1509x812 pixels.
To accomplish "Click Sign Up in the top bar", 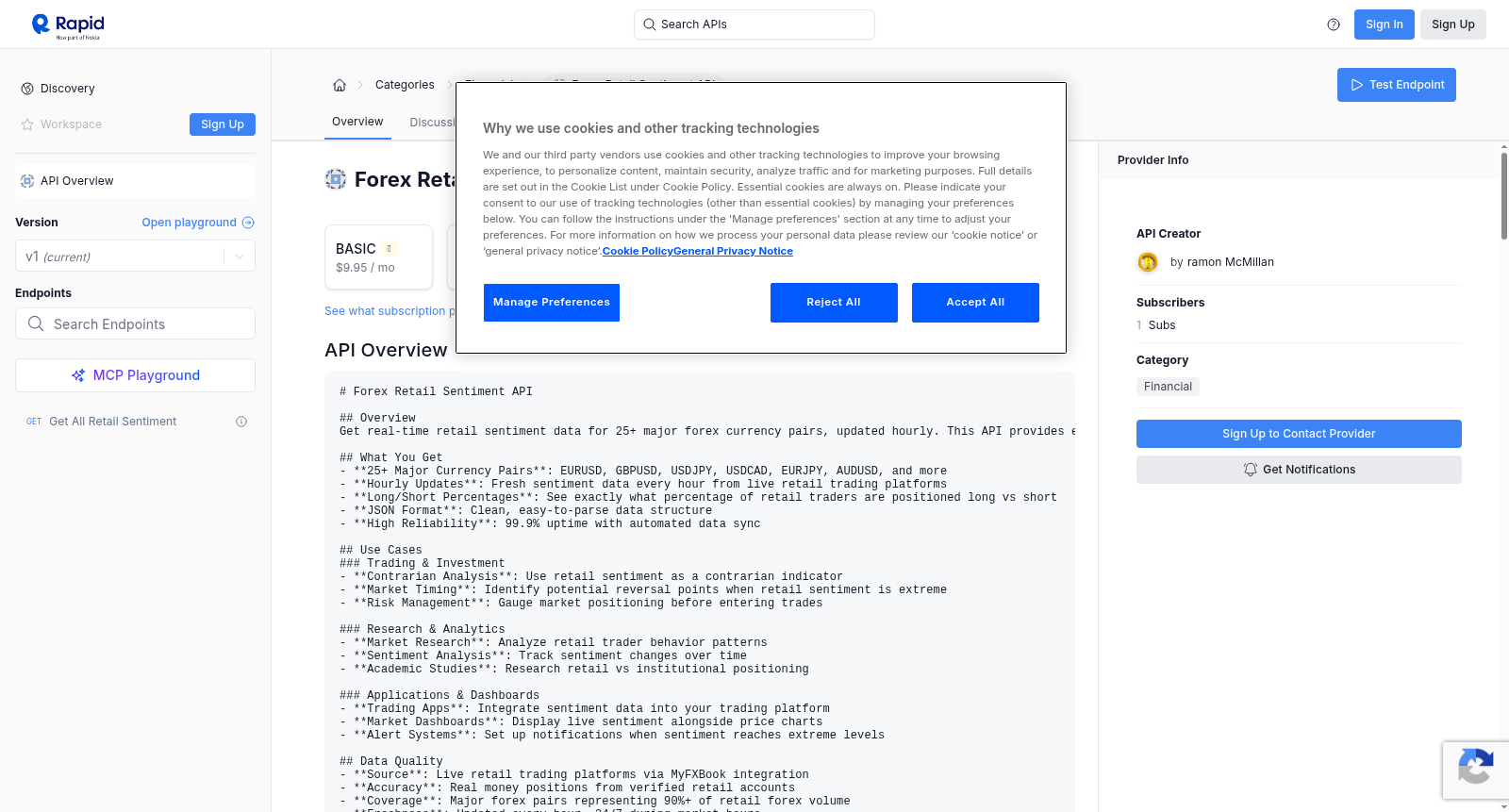I will [1452, 25].
